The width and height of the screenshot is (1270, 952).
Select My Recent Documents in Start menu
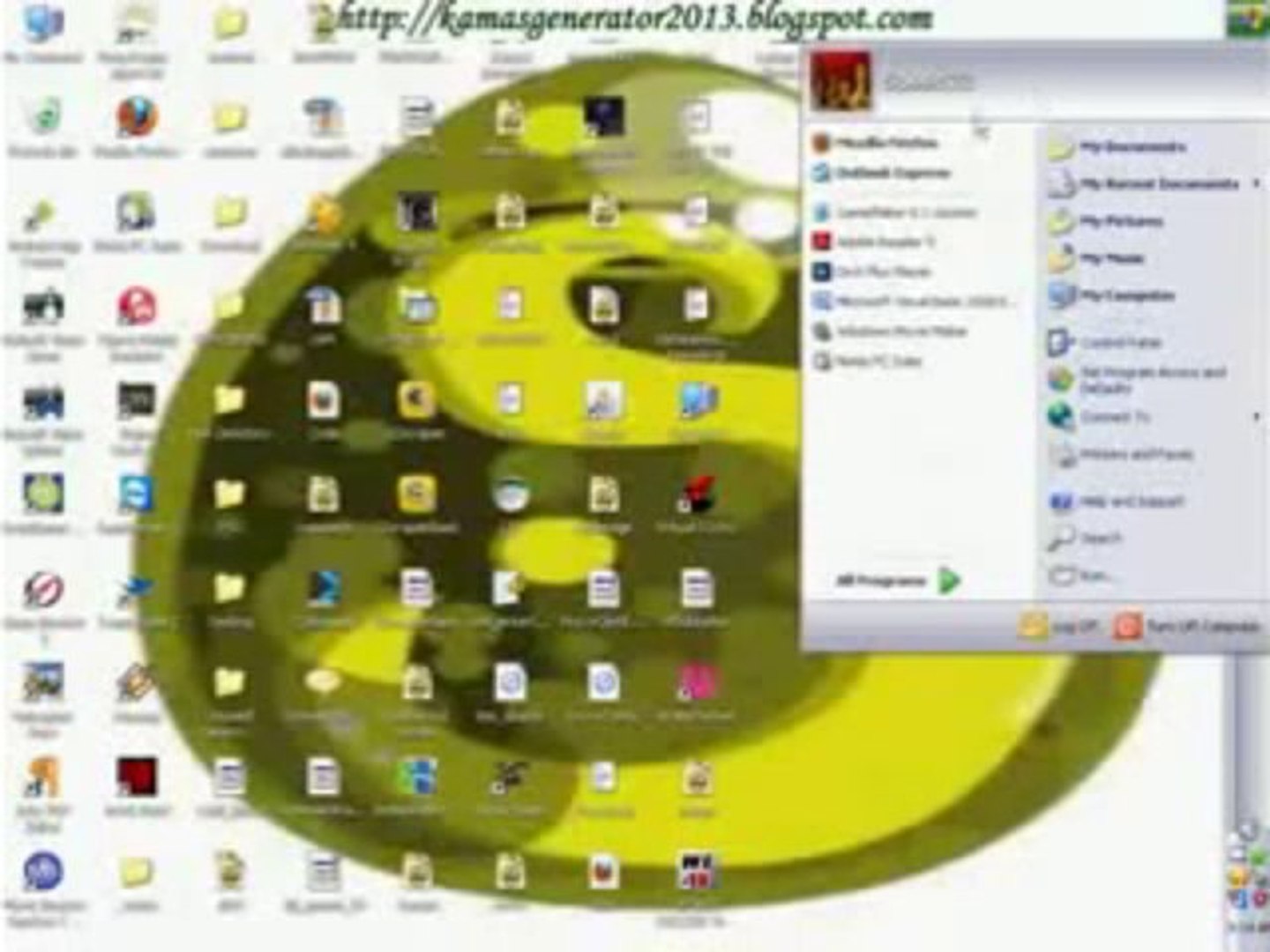(1143, 183)
